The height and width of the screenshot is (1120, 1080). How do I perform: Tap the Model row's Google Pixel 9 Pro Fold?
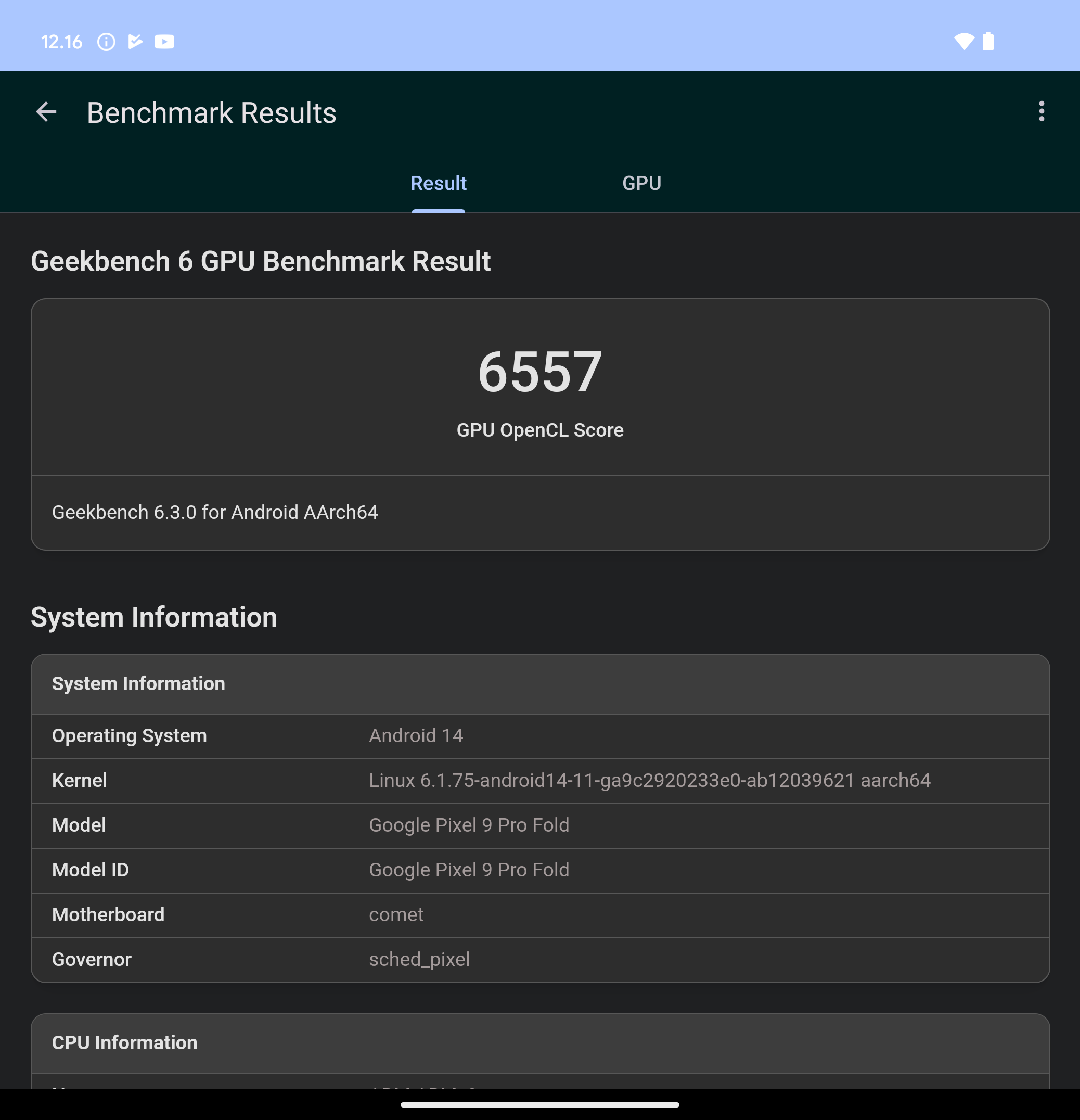[469, 825]
